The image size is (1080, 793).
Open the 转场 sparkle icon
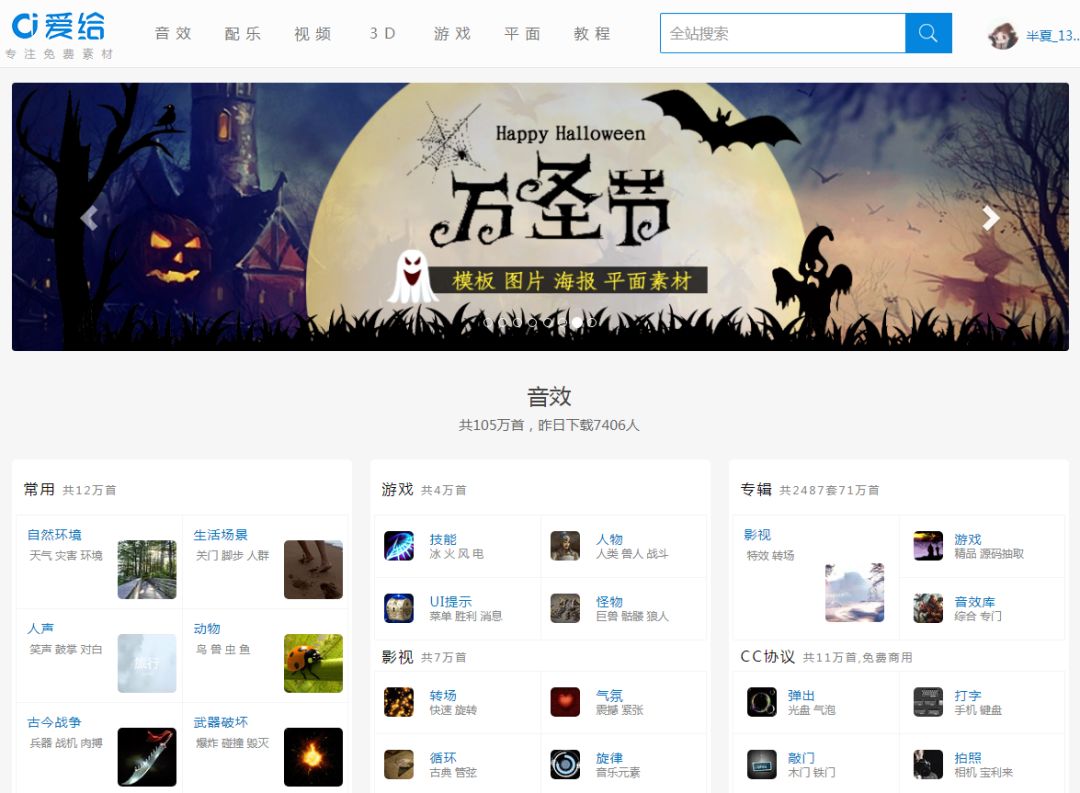pyautogui.click(x=399, y=702)
